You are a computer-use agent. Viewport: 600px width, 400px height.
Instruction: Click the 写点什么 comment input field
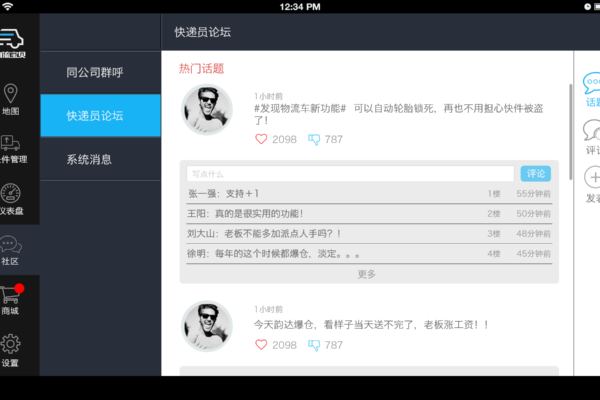[350, 173]
